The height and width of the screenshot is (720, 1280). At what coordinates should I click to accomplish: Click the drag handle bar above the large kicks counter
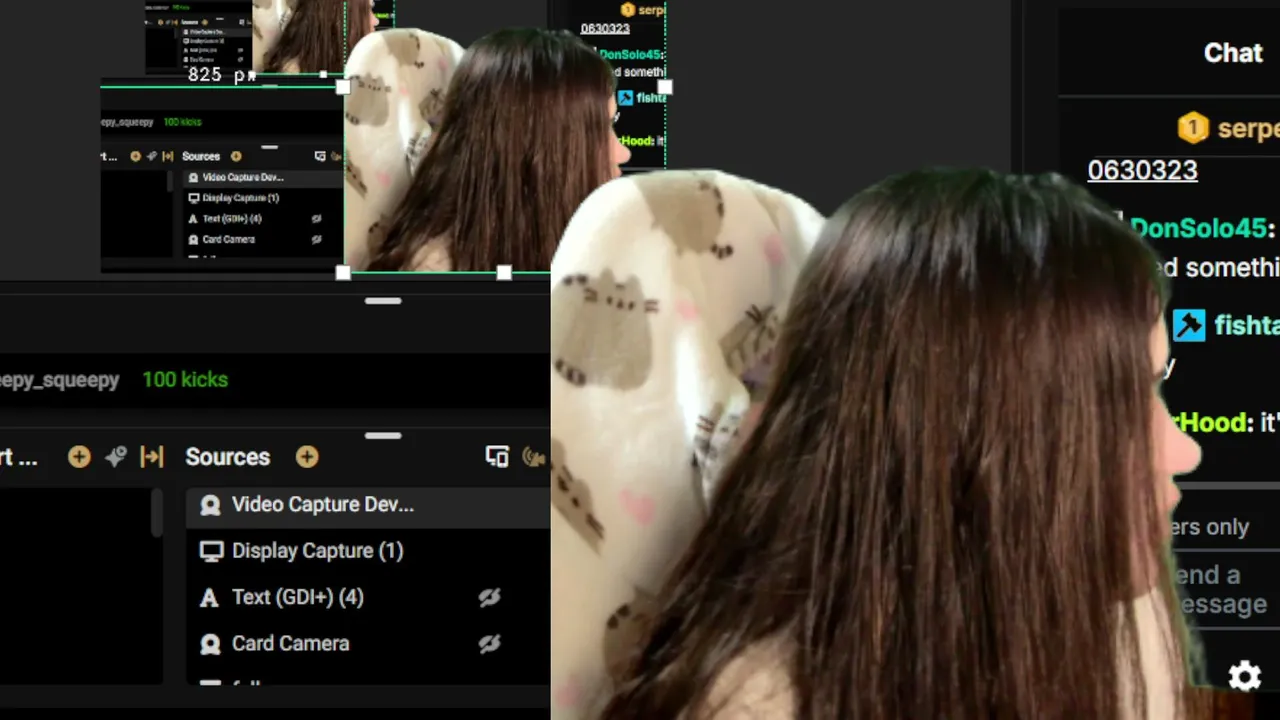coord(383,301)
